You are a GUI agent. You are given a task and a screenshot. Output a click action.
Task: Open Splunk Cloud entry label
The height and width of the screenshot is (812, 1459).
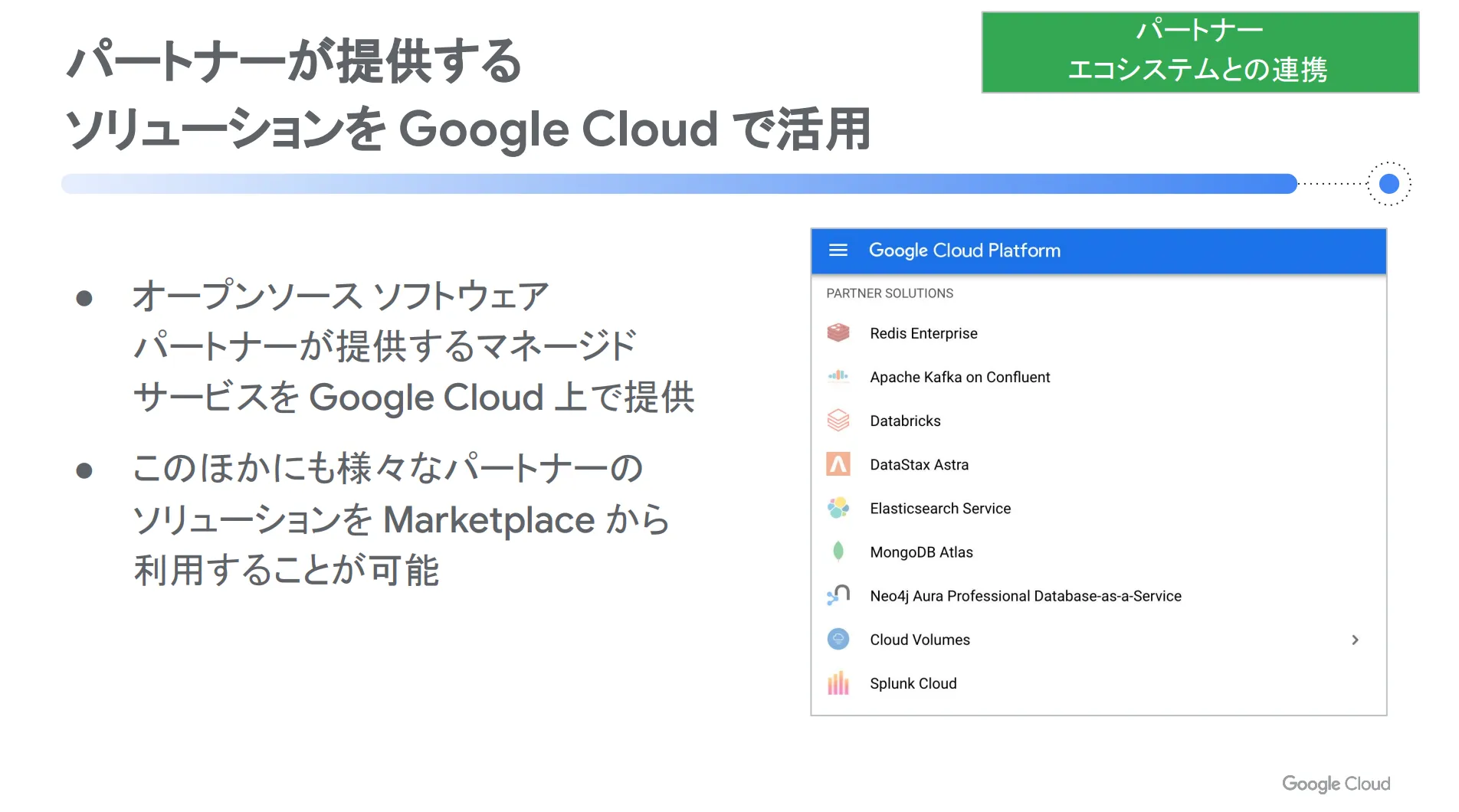click(913, 683)
